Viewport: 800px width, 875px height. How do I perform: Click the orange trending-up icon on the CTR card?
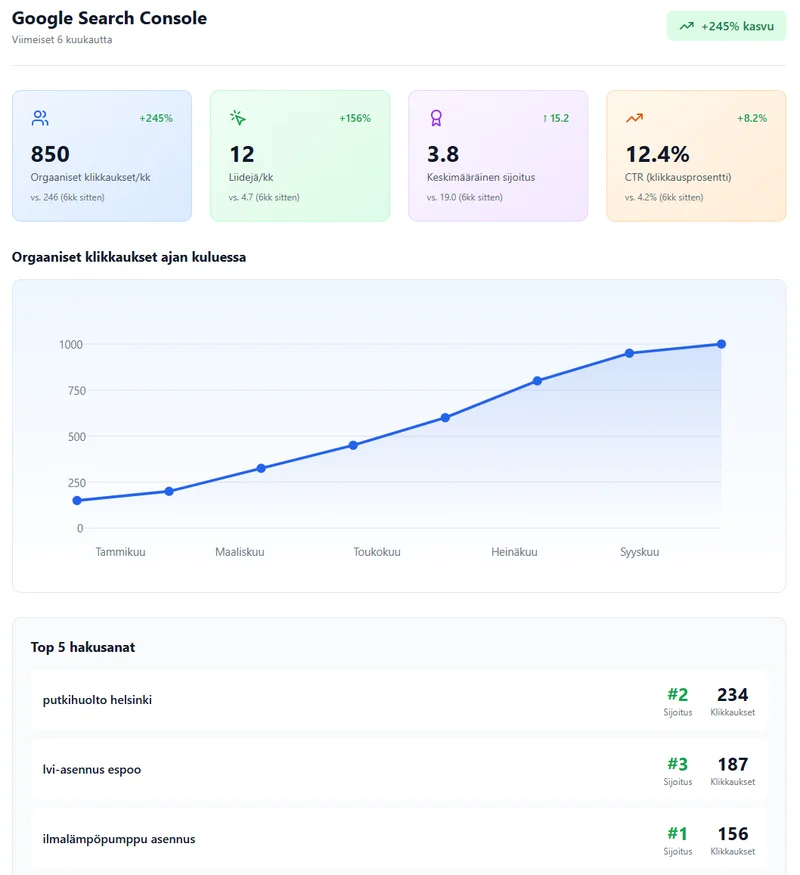coord(634,118)
